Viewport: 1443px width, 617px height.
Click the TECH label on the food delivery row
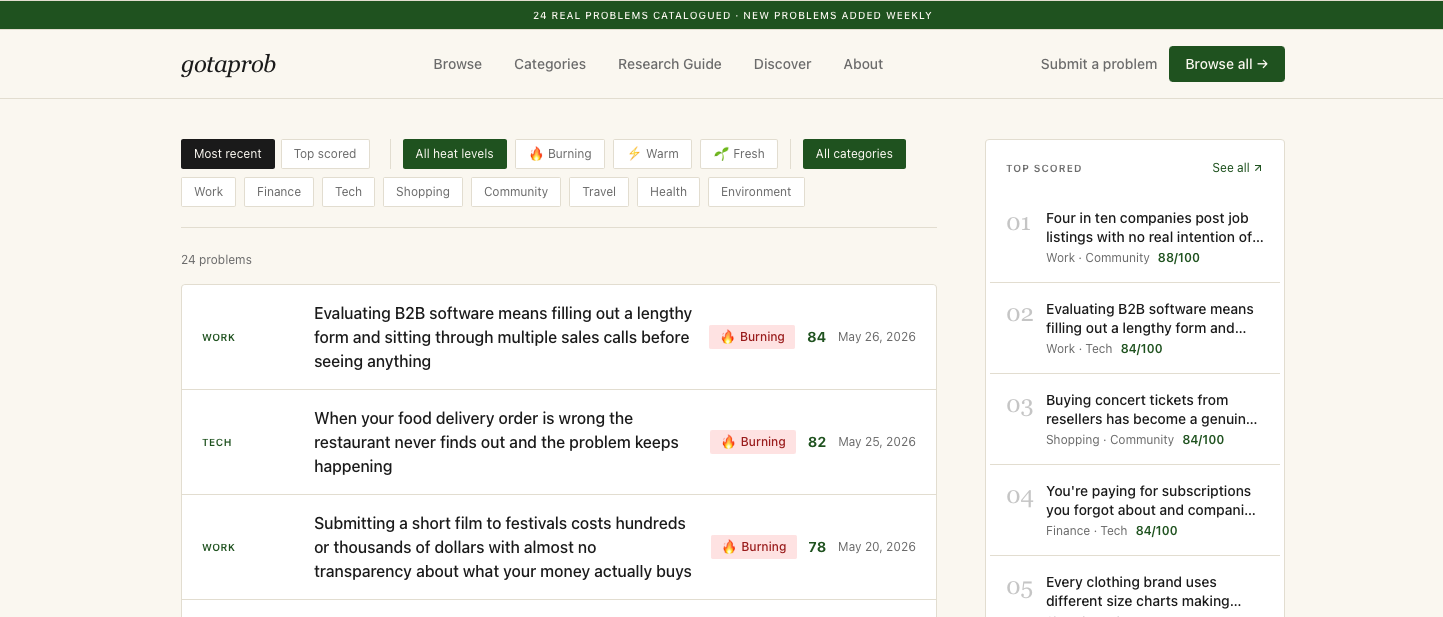(x=217, y=443)
